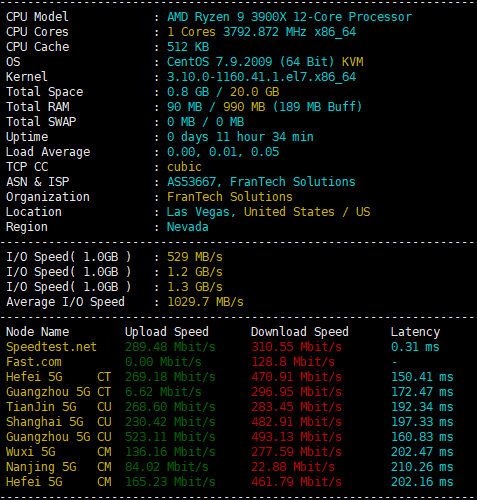Select Location value Las Vegas, United States / US

(x=268, y=212)
